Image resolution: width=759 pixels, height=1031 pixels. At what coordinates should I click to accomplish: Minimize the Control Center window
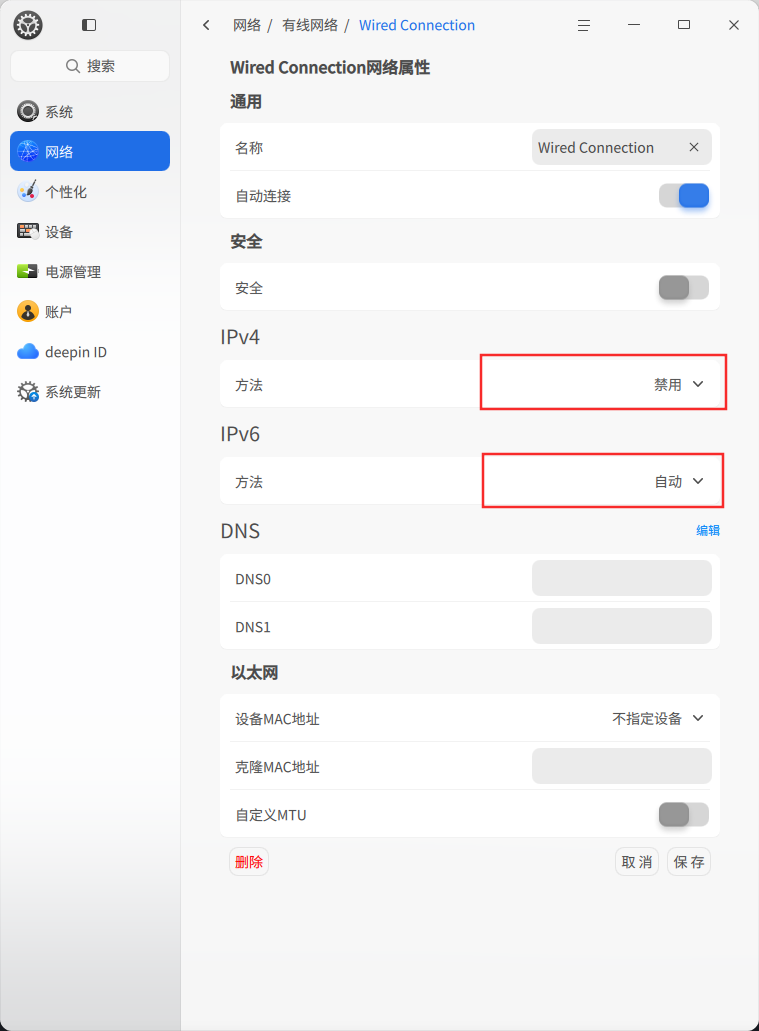[x=634, y=25]
